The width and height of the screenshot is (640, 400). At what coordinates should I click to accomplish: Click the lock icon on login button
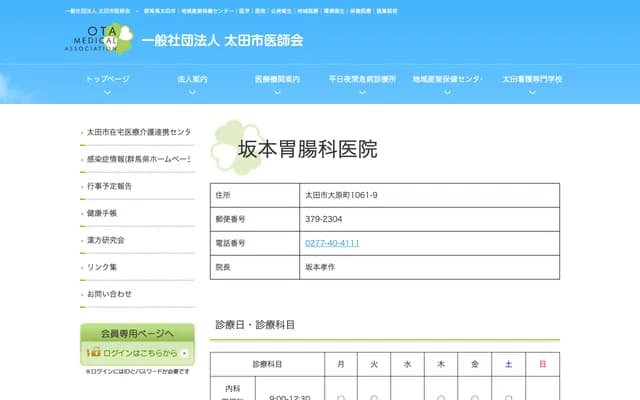coord(92,352)
